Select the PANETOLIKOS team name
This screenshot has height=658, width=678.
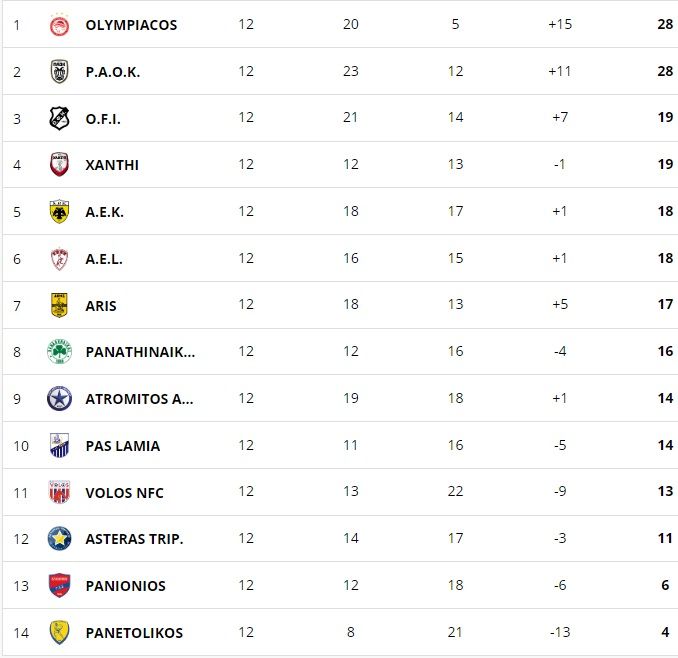click(134, 633)
